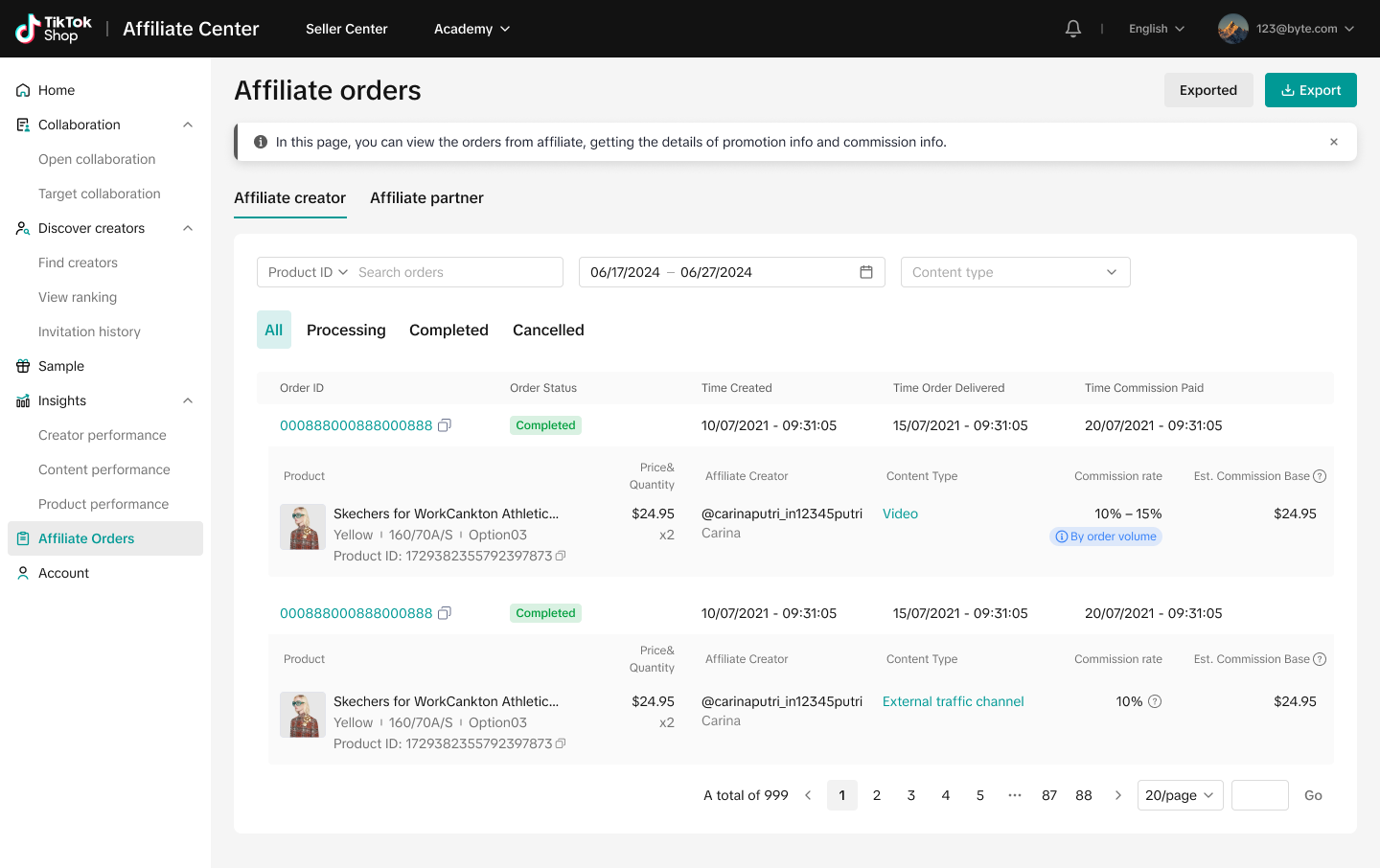Collapse the Collaboration sidebar section

tap(188, 125)
